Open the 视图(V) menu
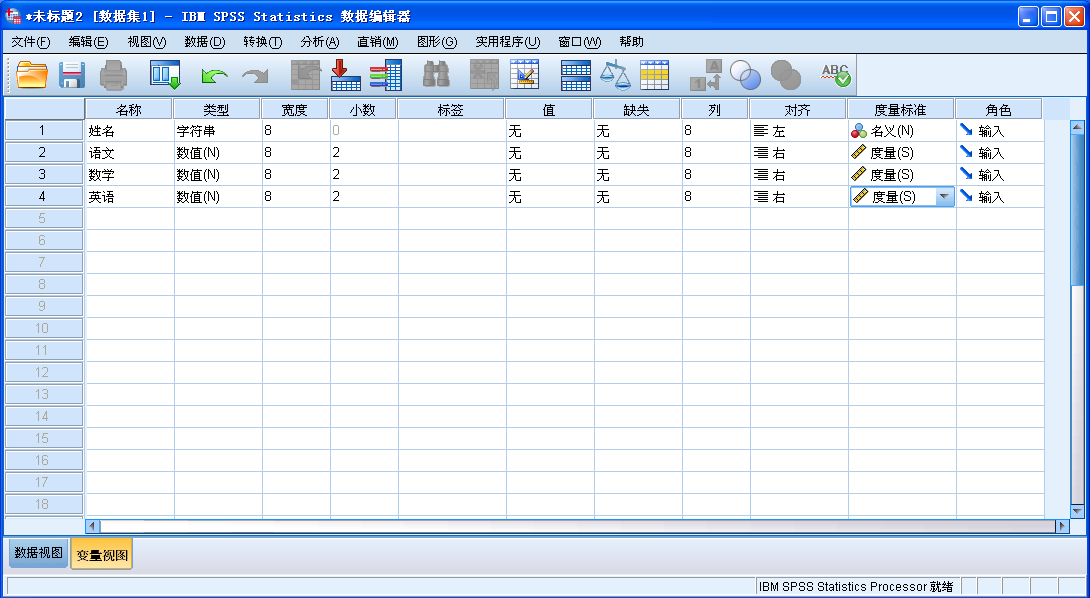The image size is (1090, 598). tap(147, 42)
